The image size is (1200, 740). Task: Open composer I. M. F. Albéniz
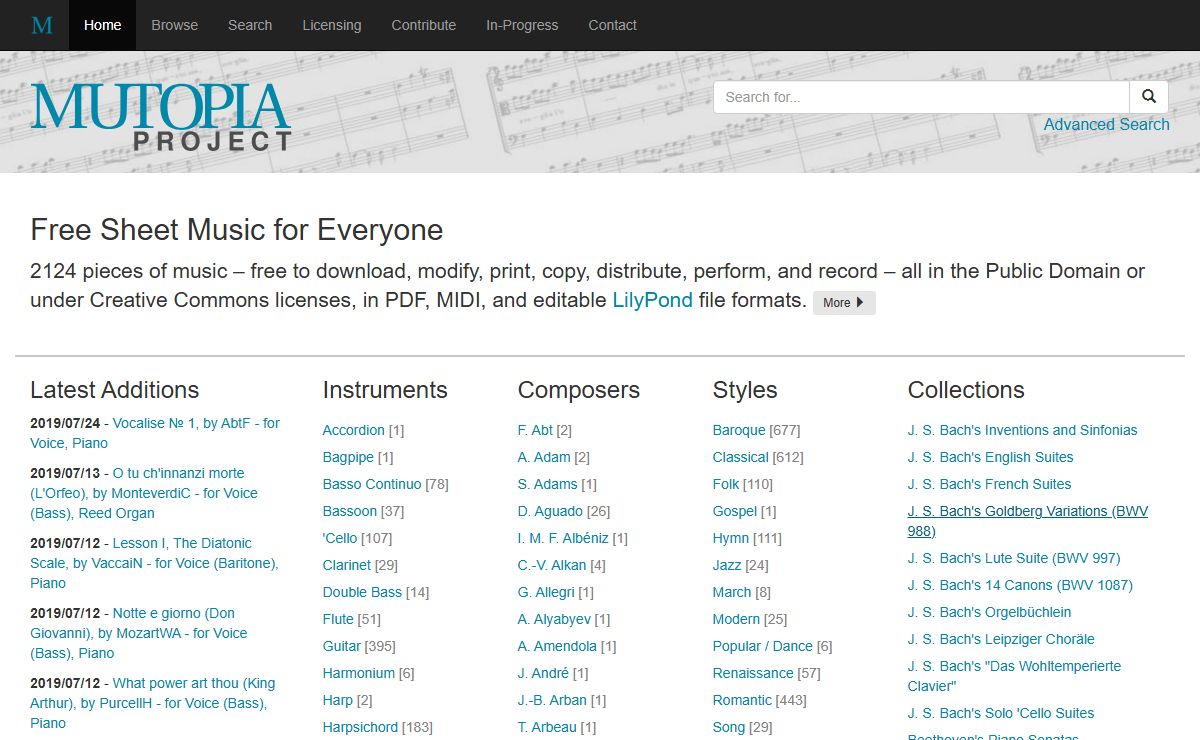click(563, 538)
